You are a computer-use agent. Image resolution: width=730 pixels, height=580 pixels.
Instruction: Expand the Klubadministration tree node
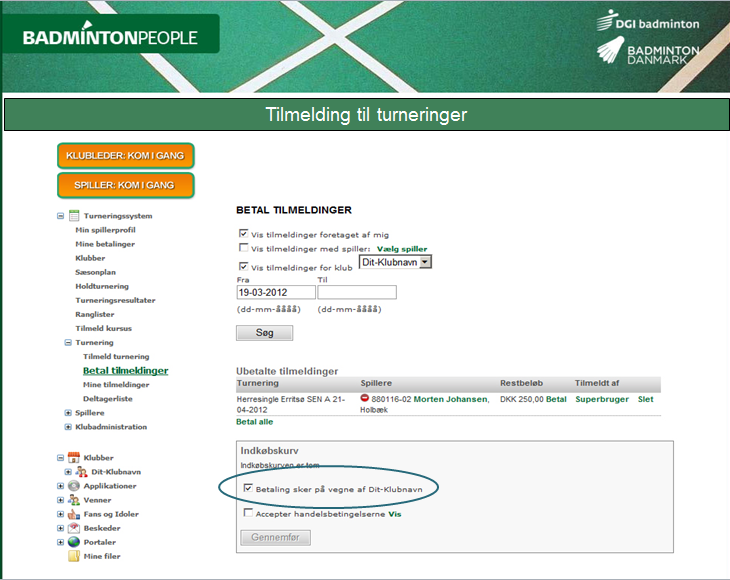tap(68, 427)
